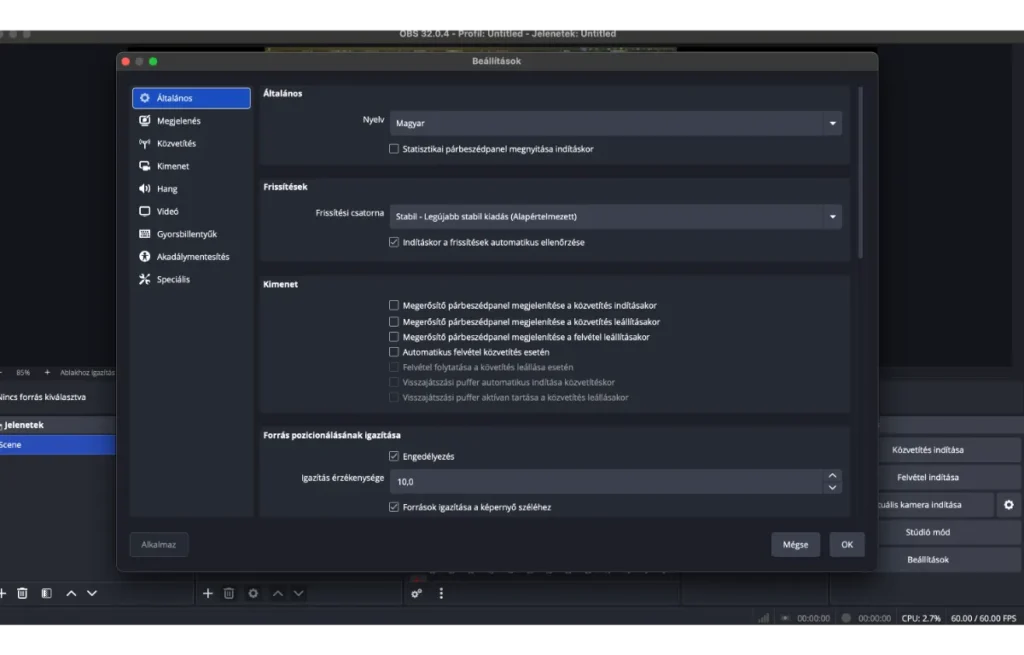This screenshot has height=655, width=1024.
Task: Click the Speciális tools icon
Action: [144, 280]
